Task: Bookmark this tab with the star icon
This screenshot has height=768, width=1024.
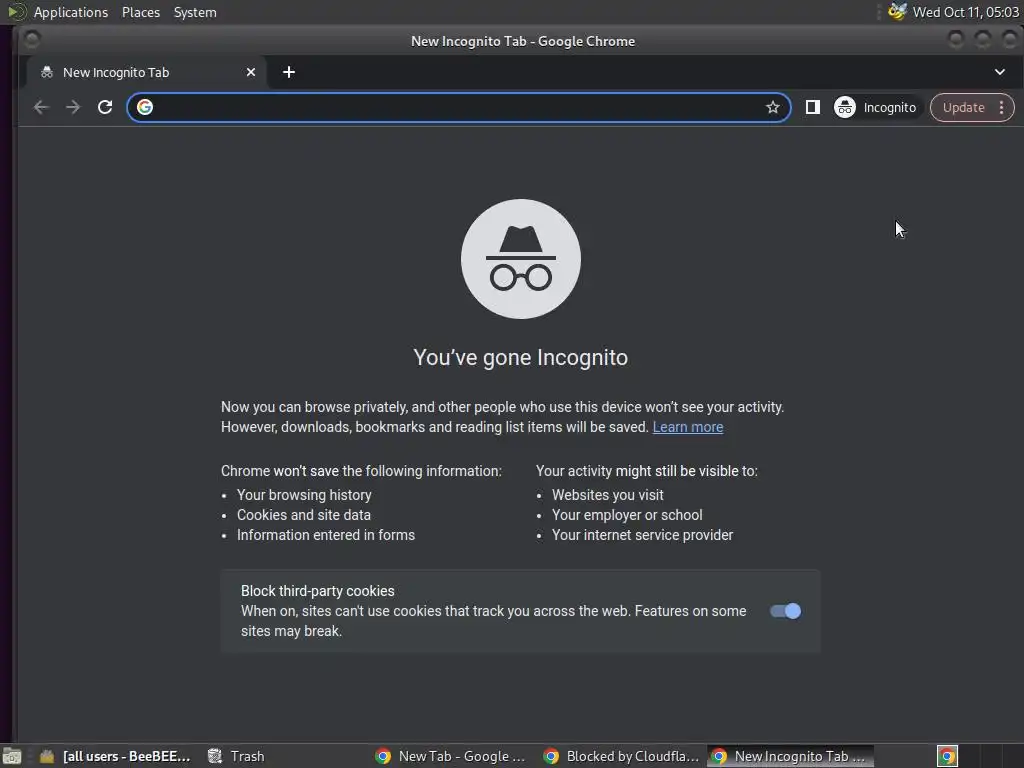Action: 773,107
